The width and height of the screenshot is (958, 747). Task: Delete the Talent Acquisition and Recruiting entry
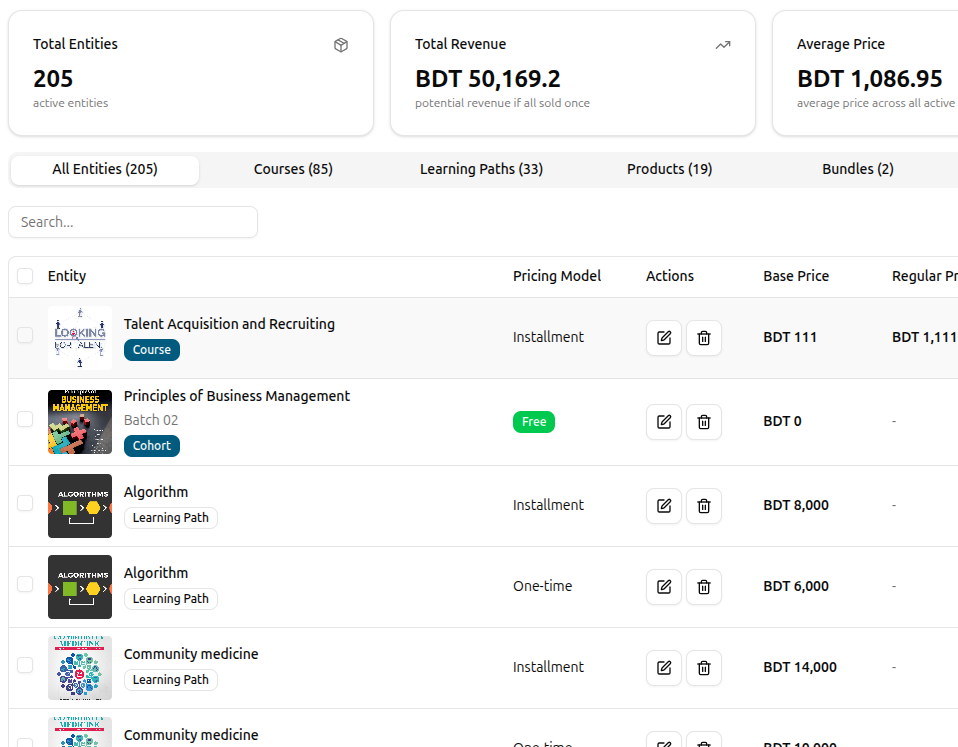click(704, 338)
